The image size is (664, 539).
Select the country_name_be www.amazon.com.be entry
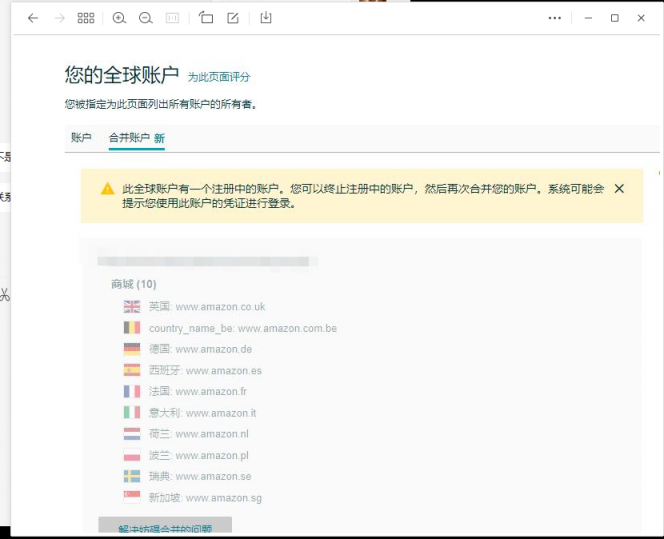(x=230, y=328)
